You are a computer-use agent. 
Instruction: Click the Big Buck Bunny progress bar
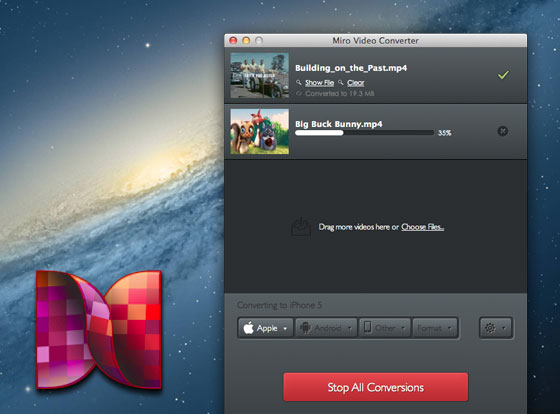click(x=364, y=133)
